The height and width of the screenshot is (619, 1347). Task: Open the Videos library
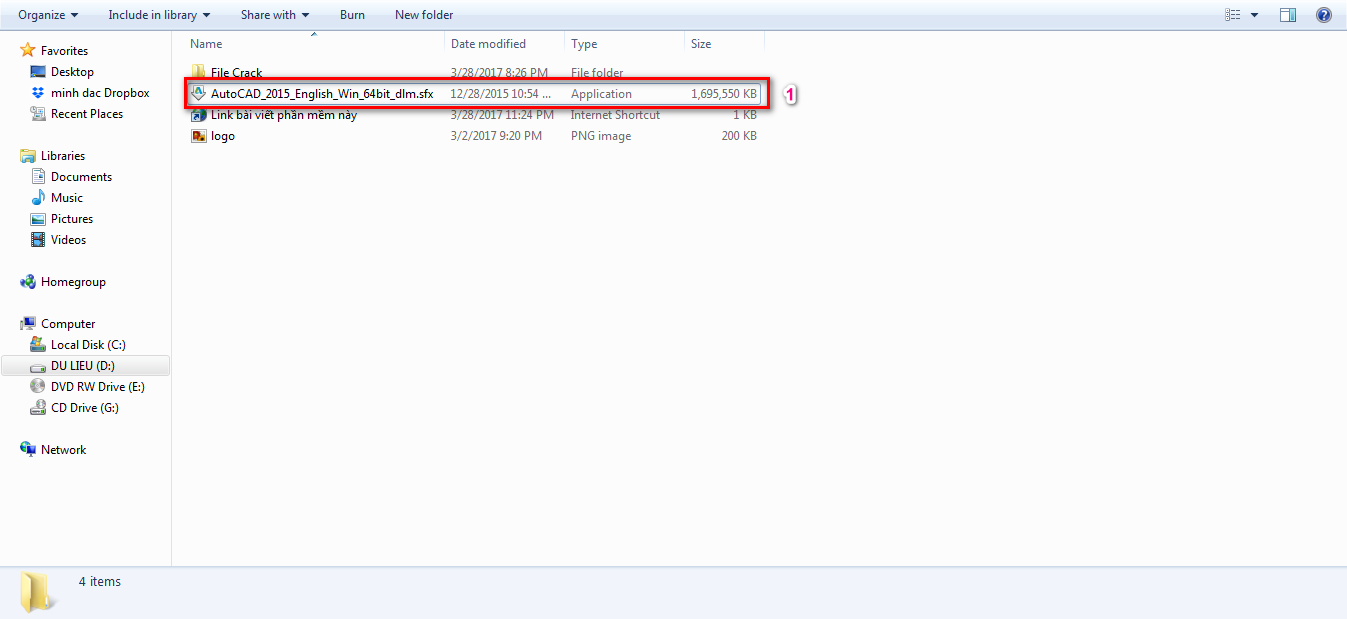click(68, 240)
